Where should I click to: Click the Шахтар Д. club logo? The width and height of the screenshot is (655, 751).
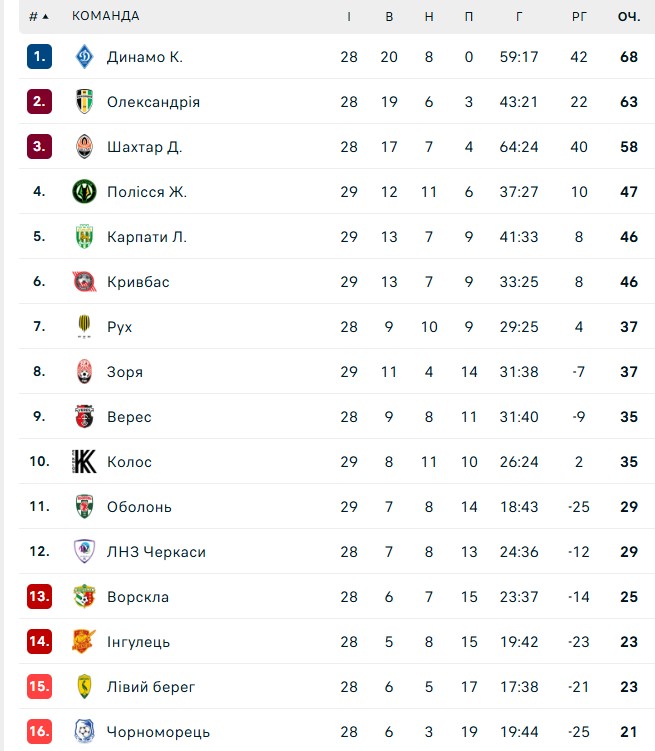coord(85,147)
